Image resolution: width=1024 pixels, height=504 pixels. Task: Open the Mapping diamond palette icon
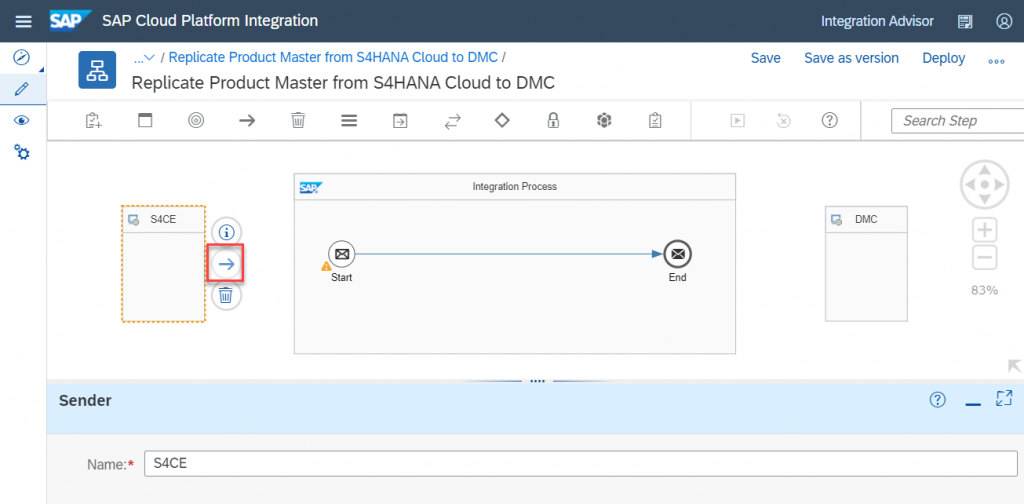point(502,121)
